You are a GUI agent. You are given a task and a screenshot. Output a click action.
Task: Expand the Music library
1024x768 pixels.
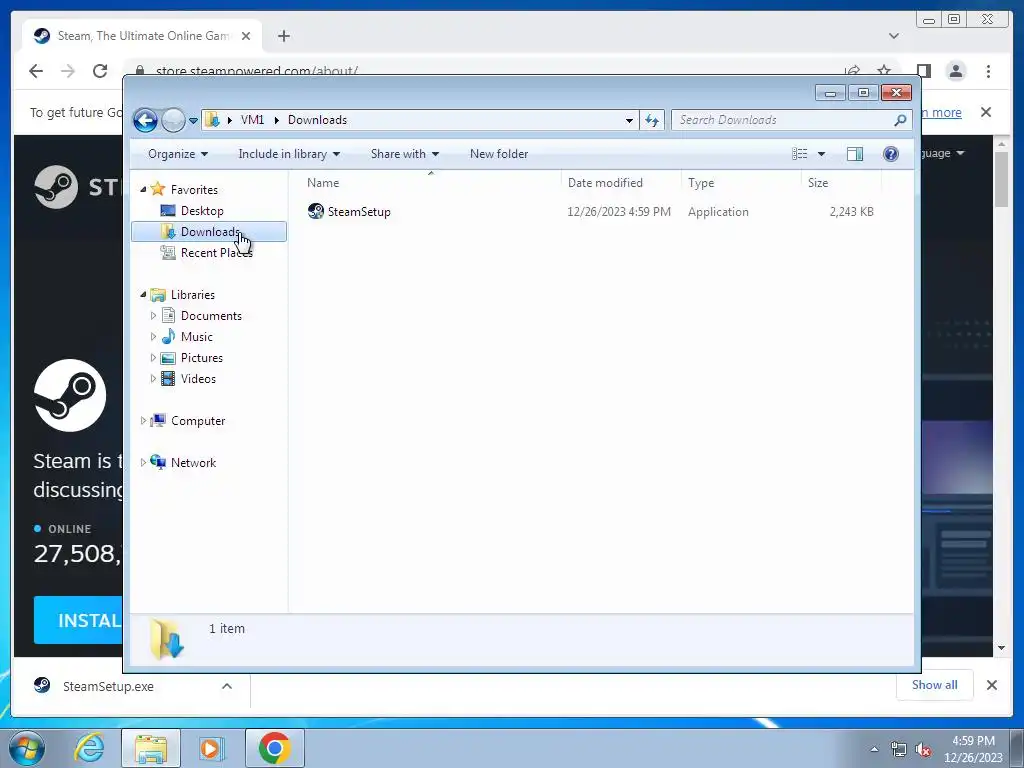153,336
